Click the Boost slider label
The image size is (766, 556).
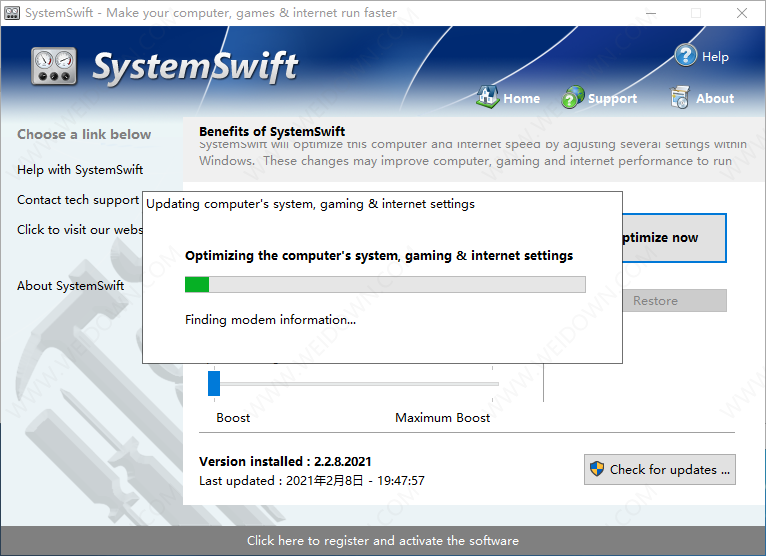[233, 418]
